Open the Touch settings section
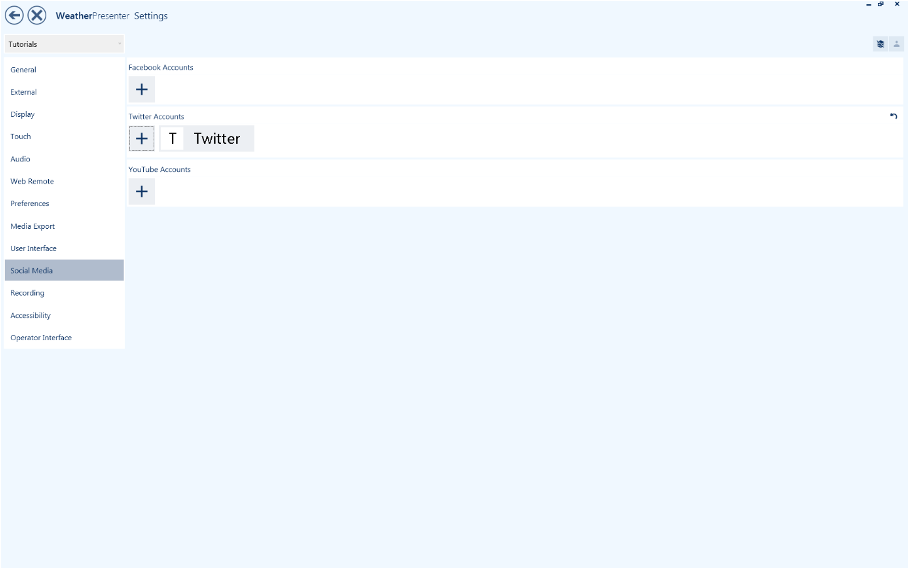Screen dimensions: 908x568 (64, 137)
